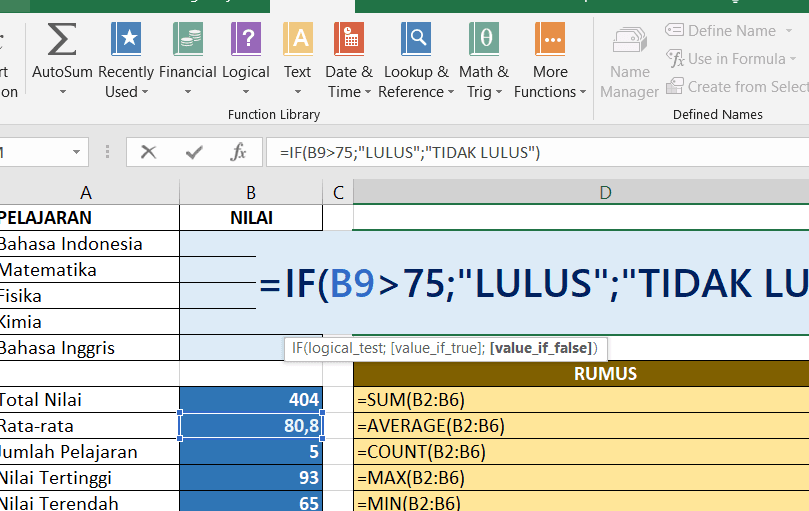Click the PELAJARAN header cell
809x511 pixels.
89,218
